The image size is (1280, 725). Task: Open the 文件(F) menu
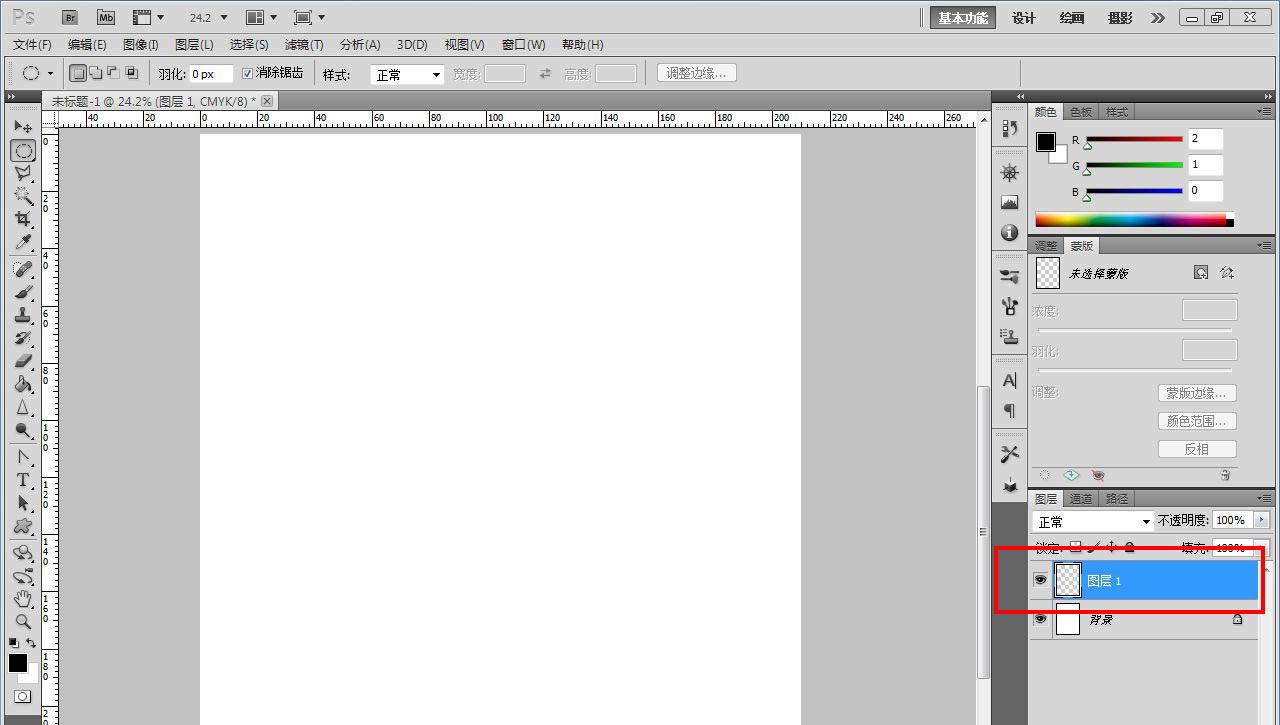32,44
